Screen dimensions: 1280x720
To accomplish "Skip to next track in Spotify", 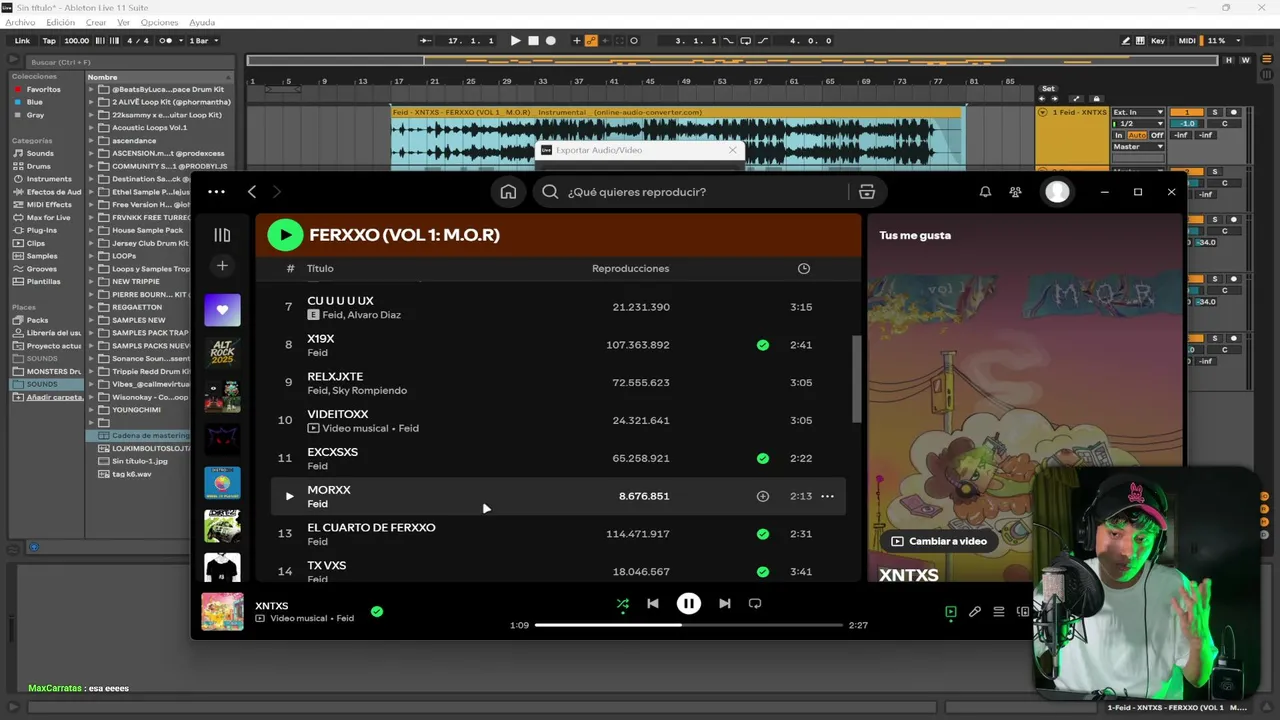I will pos(725,604).
